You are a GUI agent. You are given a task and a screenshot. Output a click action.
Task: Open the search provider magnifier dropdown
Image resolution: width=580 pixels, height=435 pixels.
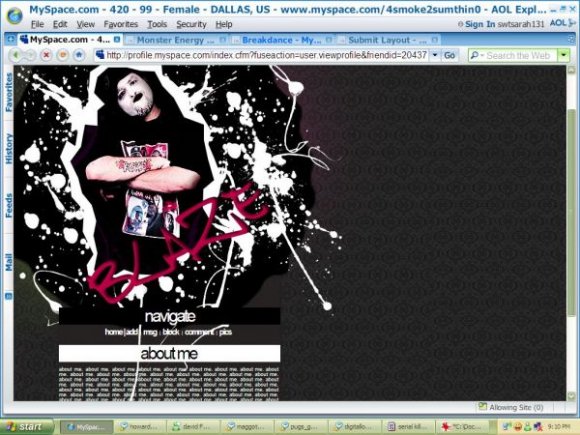477,55
